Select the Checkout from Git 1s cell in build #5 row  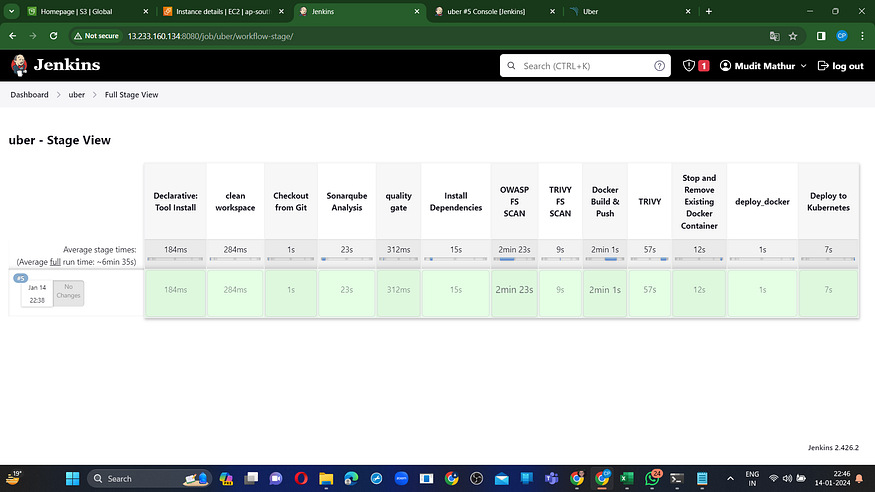point(291,293)
